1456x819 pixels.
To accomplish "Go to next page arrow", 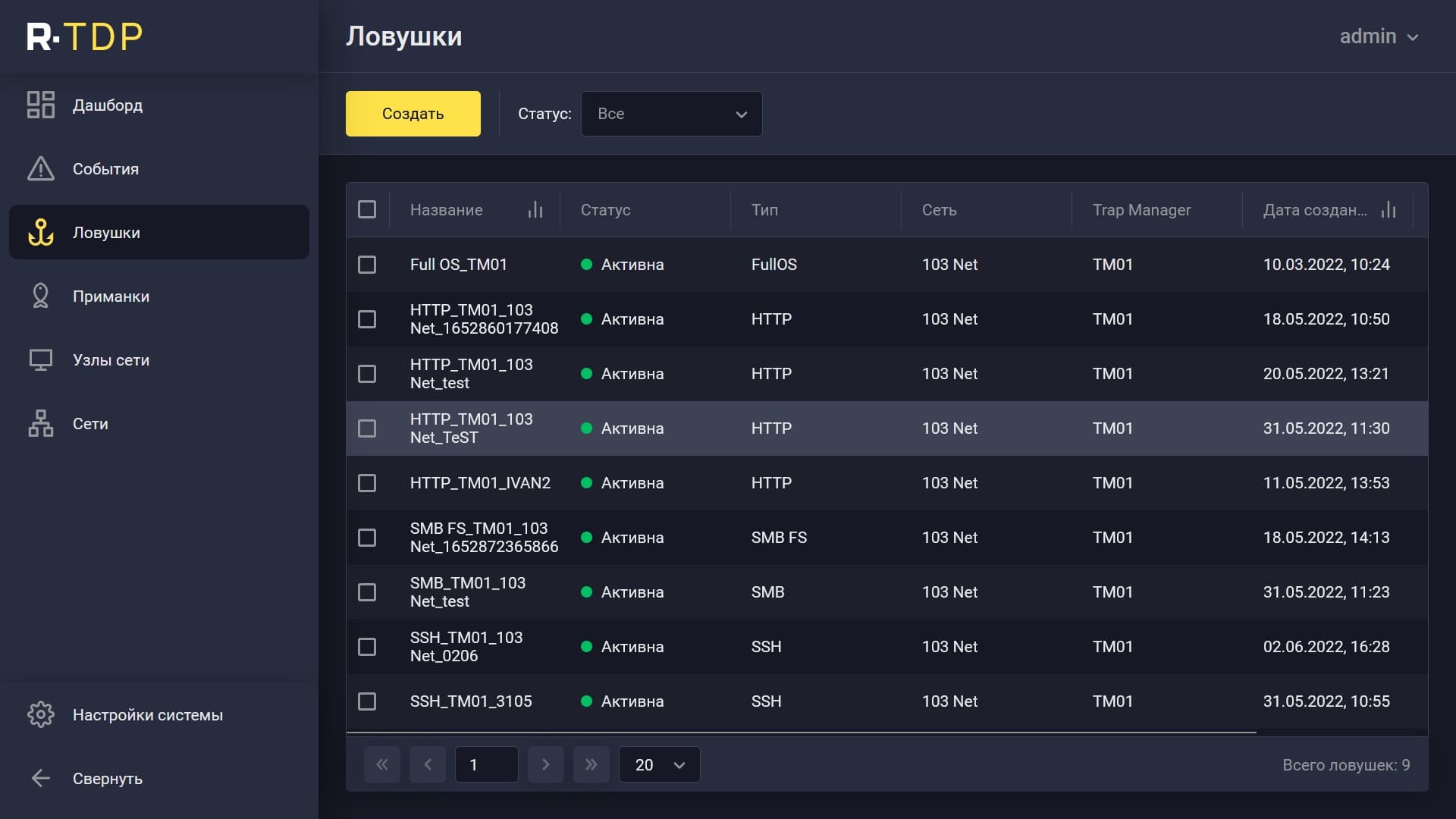I will click(x=546, y=764).
